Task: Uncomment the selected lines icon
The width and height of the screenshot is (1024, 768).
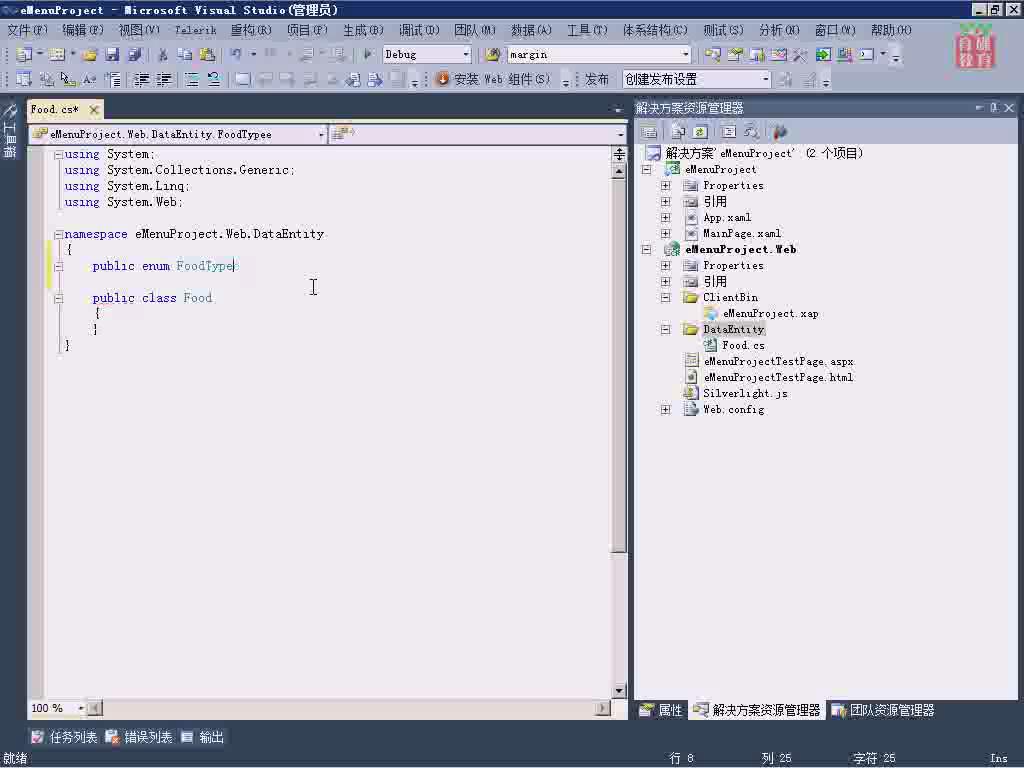Action: click(214, 80)
